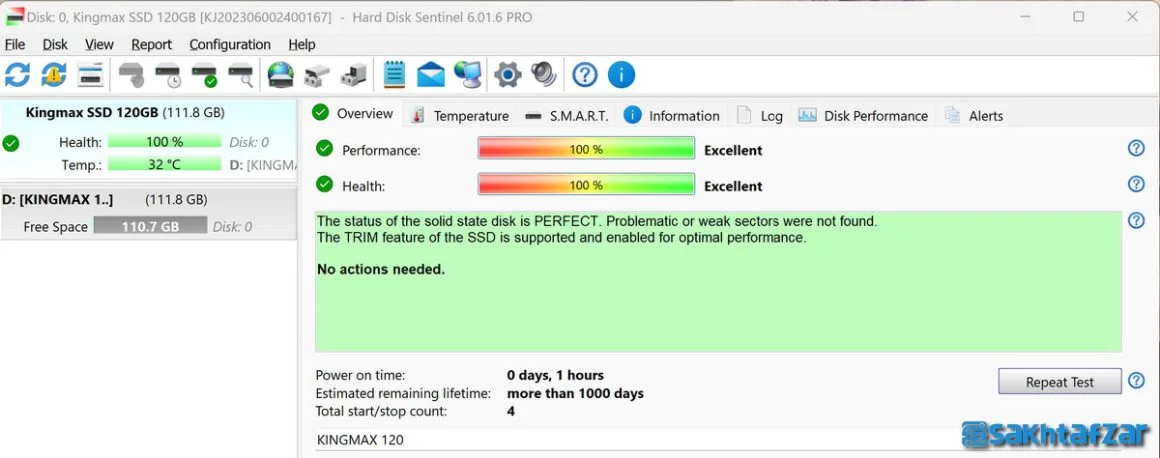Click the globe over disk toolbar icon

(280, 75)
